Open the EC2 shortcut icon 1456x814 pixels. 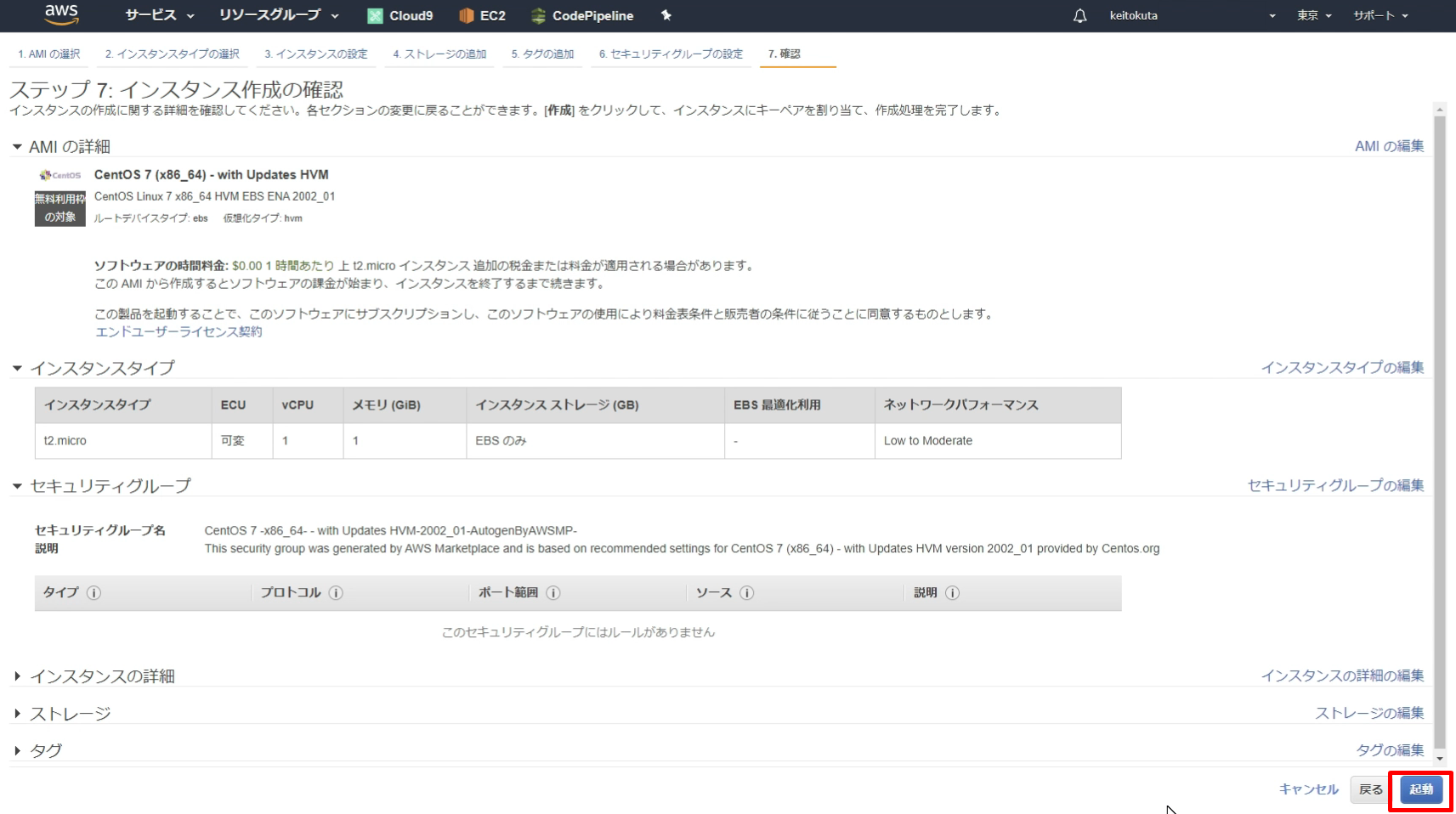pyautogui.click(x=466, y=15)
